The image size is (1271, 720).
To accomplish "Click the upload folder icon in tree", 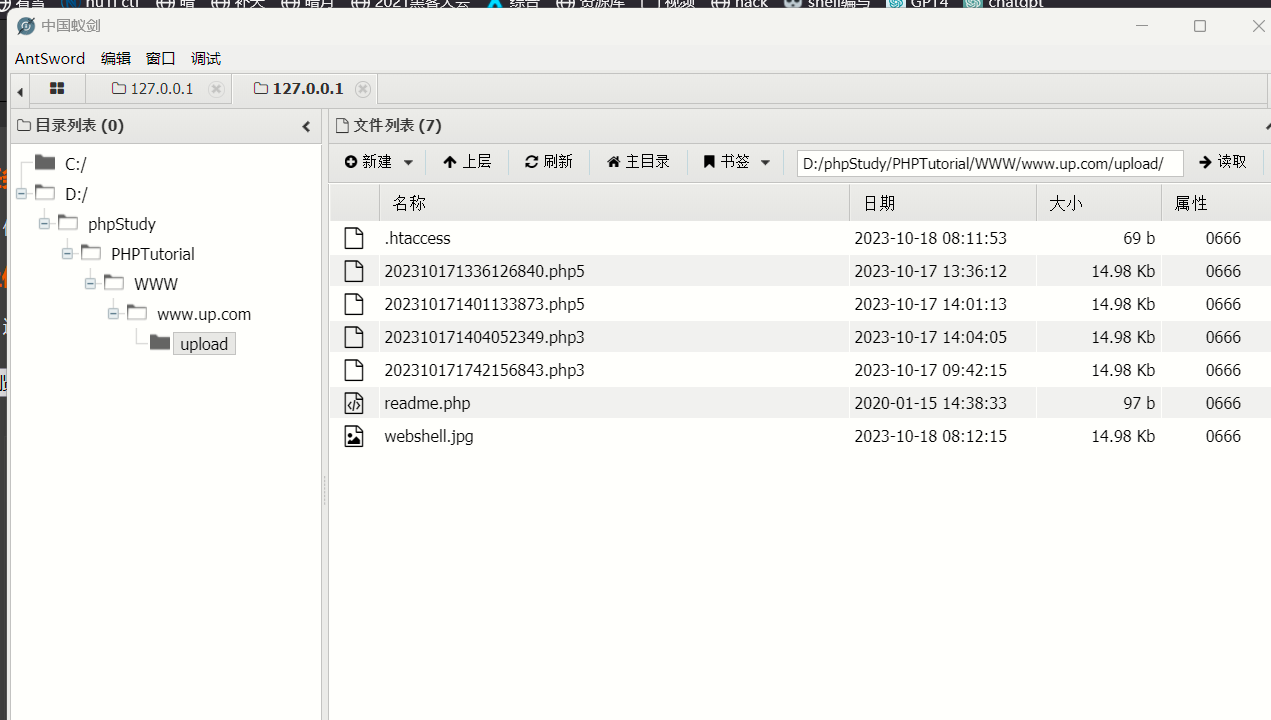I will click(x=160, y=343).
